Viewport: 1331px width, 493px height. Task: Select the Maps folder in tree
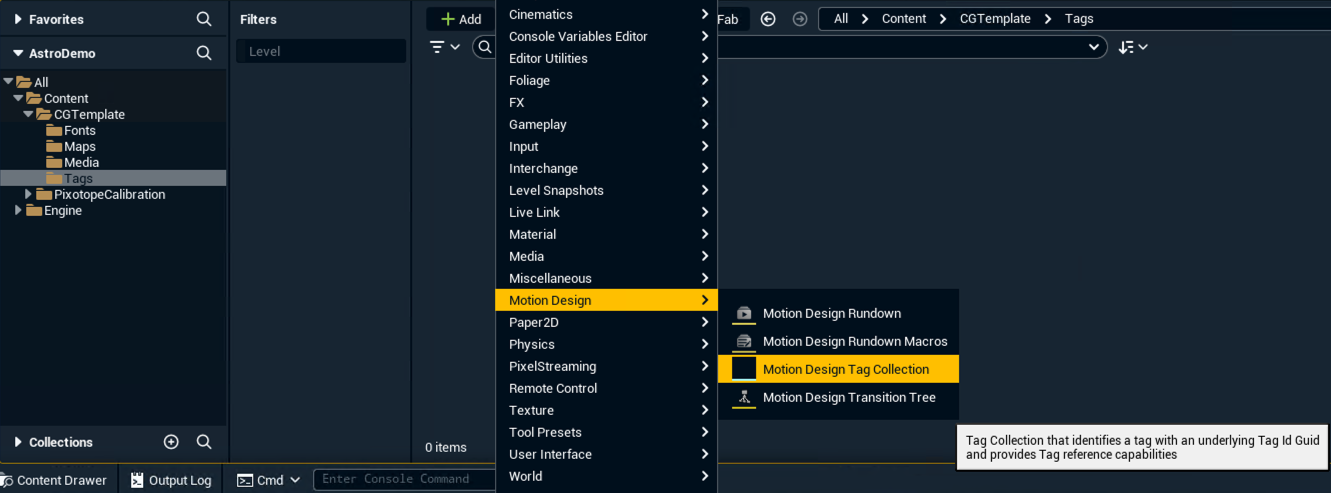point(80,147)
